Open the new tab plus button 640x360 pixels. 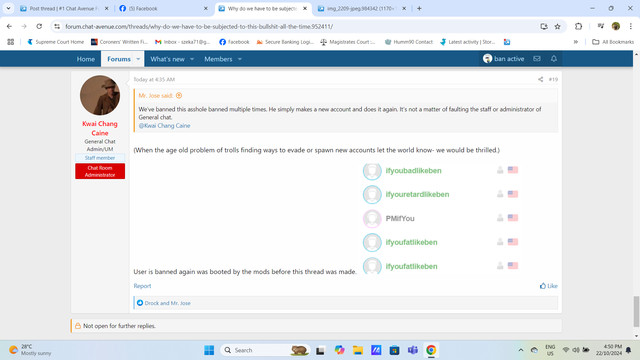(419, 8)
